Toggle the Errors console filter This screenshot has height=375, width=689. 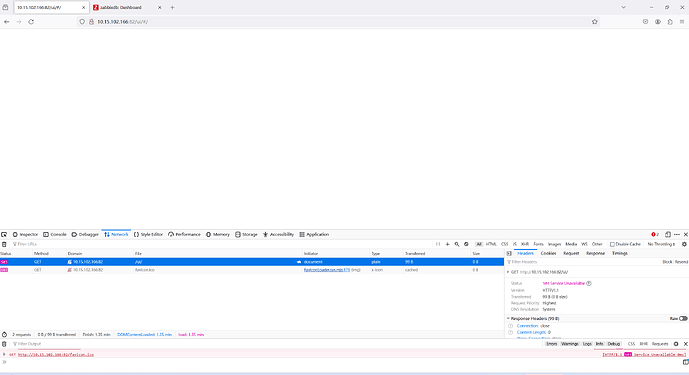pos(551,344)
